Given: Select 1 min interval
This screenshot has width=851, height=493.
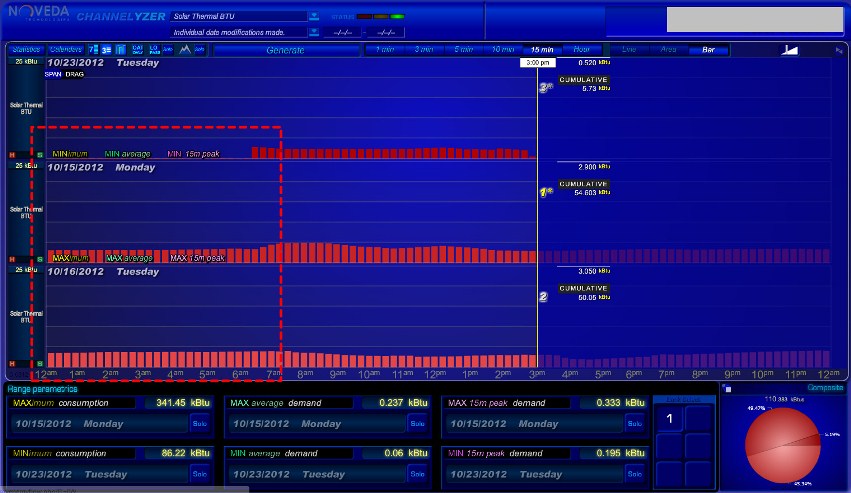Looking at the screenshot, I should (x=384, y=49).
